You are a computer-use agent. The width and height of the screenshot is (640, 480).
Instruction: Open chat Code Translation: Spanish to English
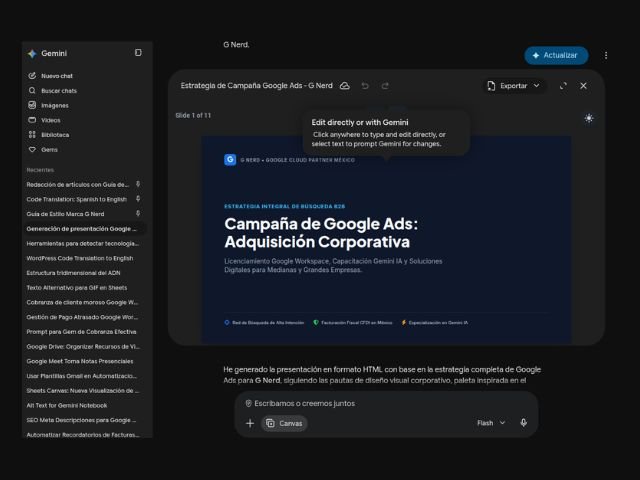(77, 199)
